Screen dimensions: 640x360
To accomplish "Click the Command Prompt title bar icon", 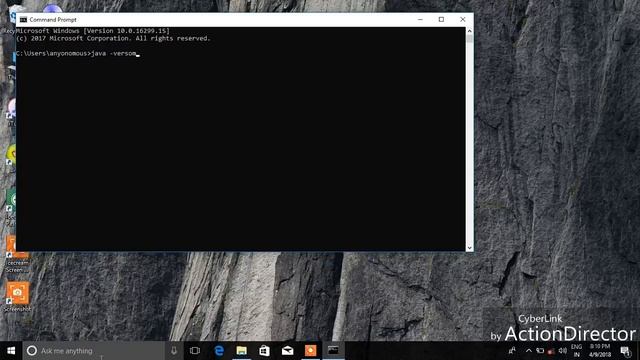I will click(x=23, y=20).
